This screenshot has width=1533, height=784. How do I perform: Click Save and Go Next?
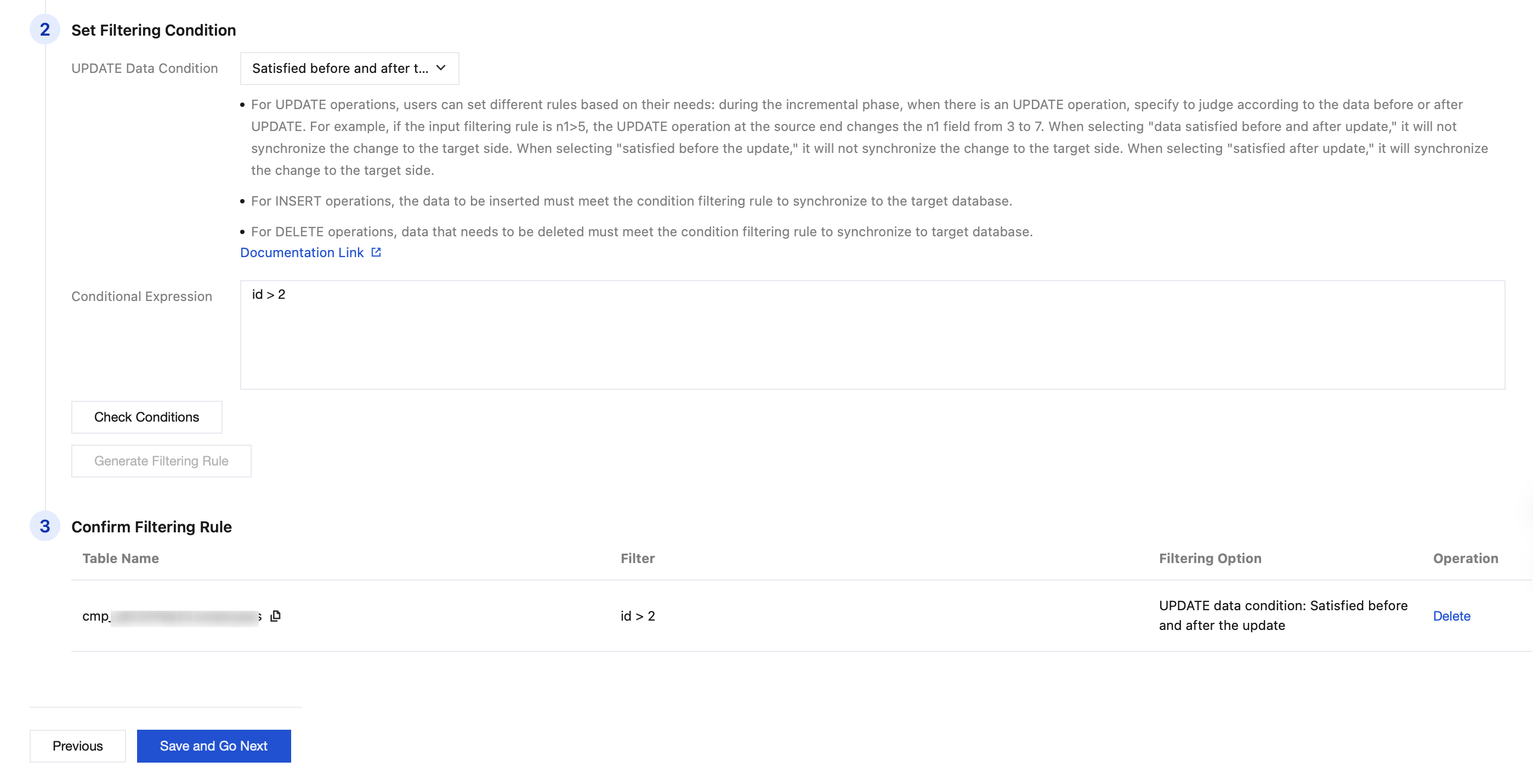click(x=214, y=746)
